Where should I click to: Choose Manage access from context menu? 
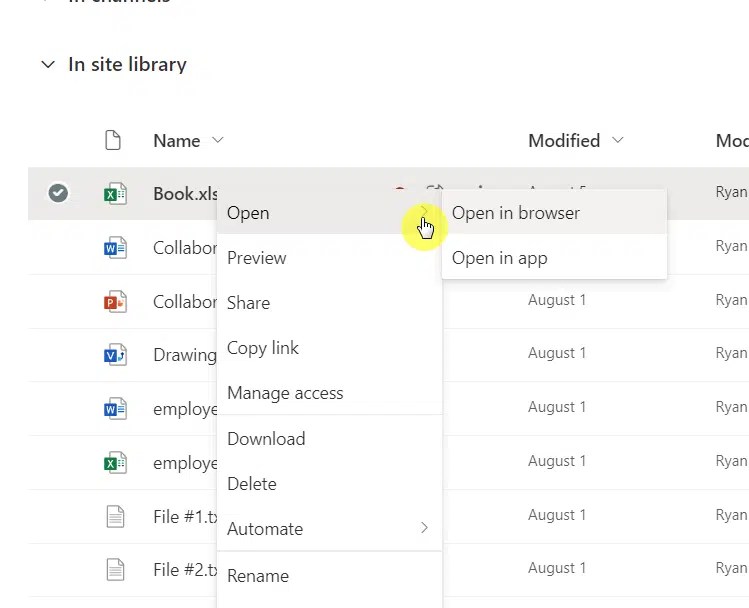pyautogui.click(x=330, y=393)
